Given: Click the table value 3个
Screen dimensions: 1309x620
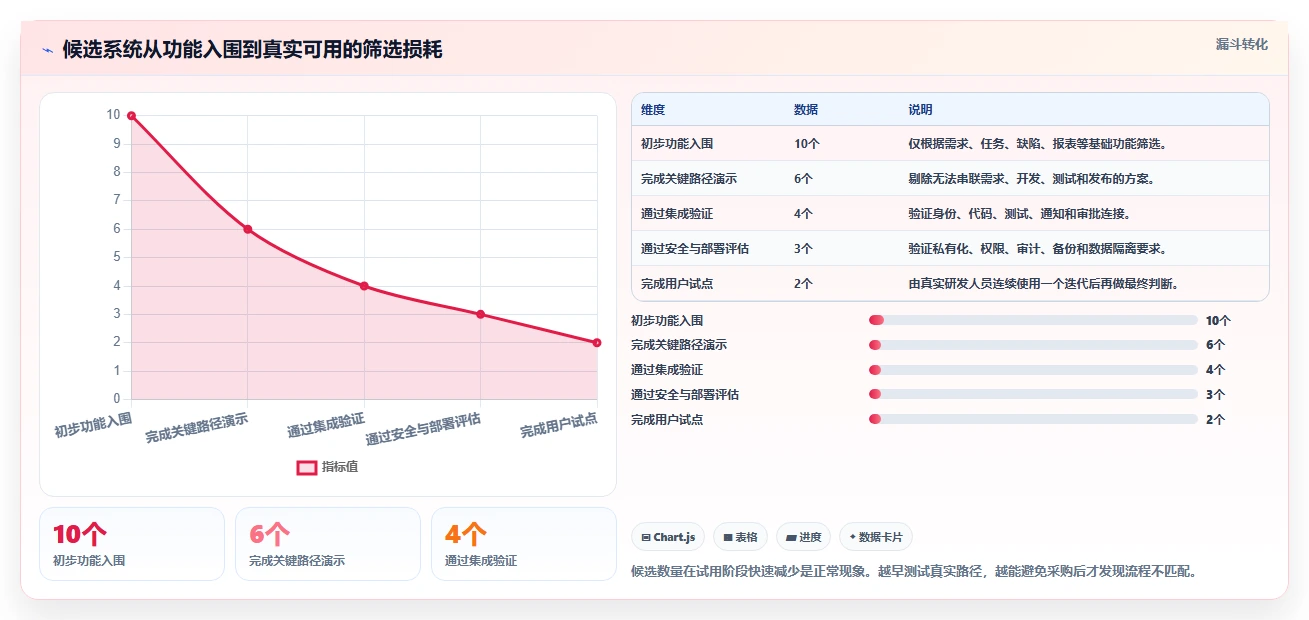Looking at the screenshot, I should click(804, 249).
